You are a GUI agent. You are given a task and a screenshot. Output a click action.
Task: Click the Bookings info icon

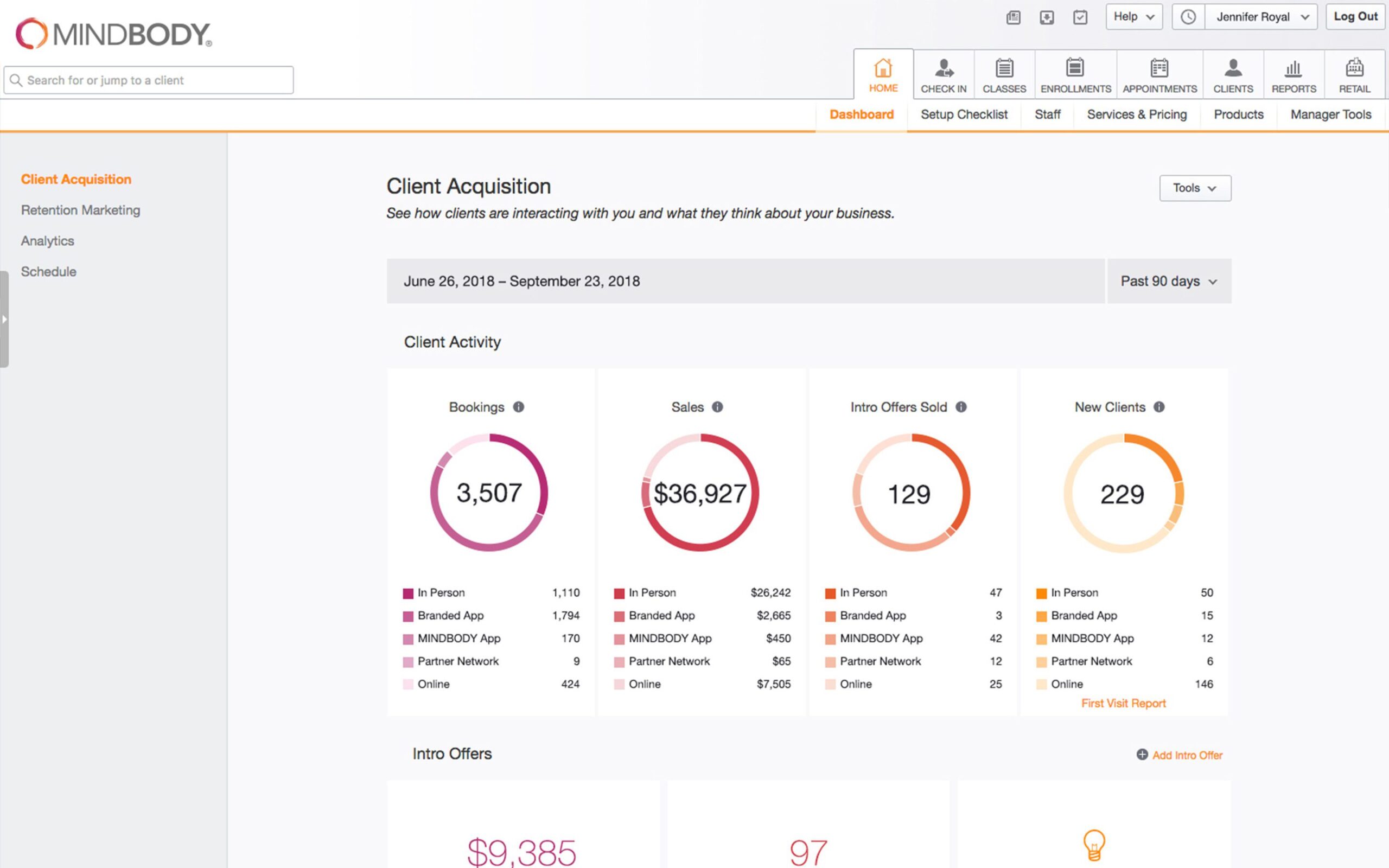(518, 407)
